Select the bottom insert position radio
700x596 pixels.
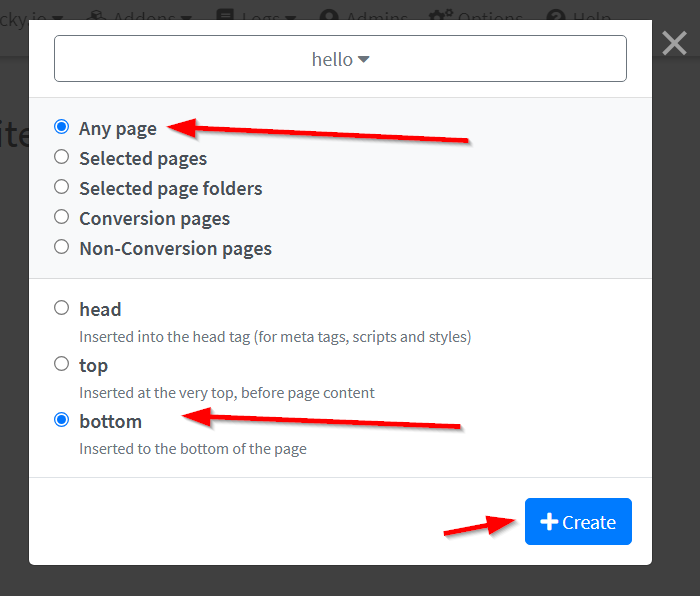(x=62, y=420)
